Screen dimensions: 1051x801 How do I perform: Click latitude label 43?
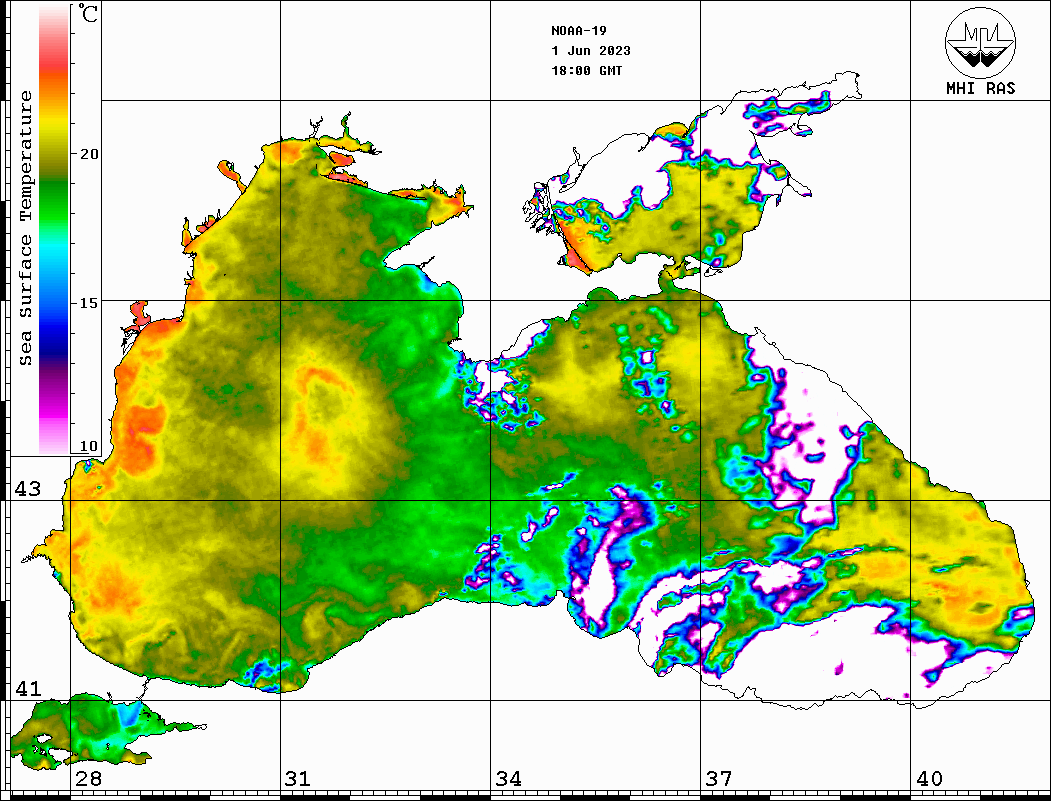click(28, 489)
